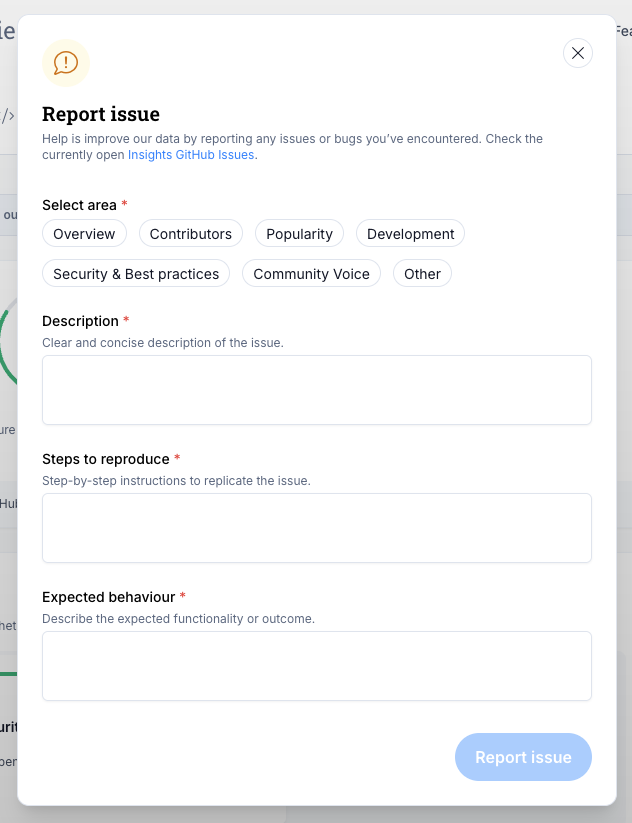Focus the Expected behaviour text box
The width and height of the screenshot is (632, 823).
317,666
